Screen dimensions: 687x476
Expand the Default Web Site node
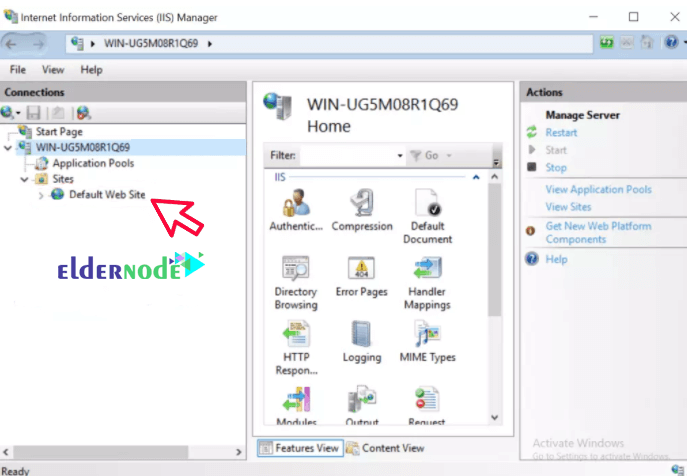(x=41, y=195)
